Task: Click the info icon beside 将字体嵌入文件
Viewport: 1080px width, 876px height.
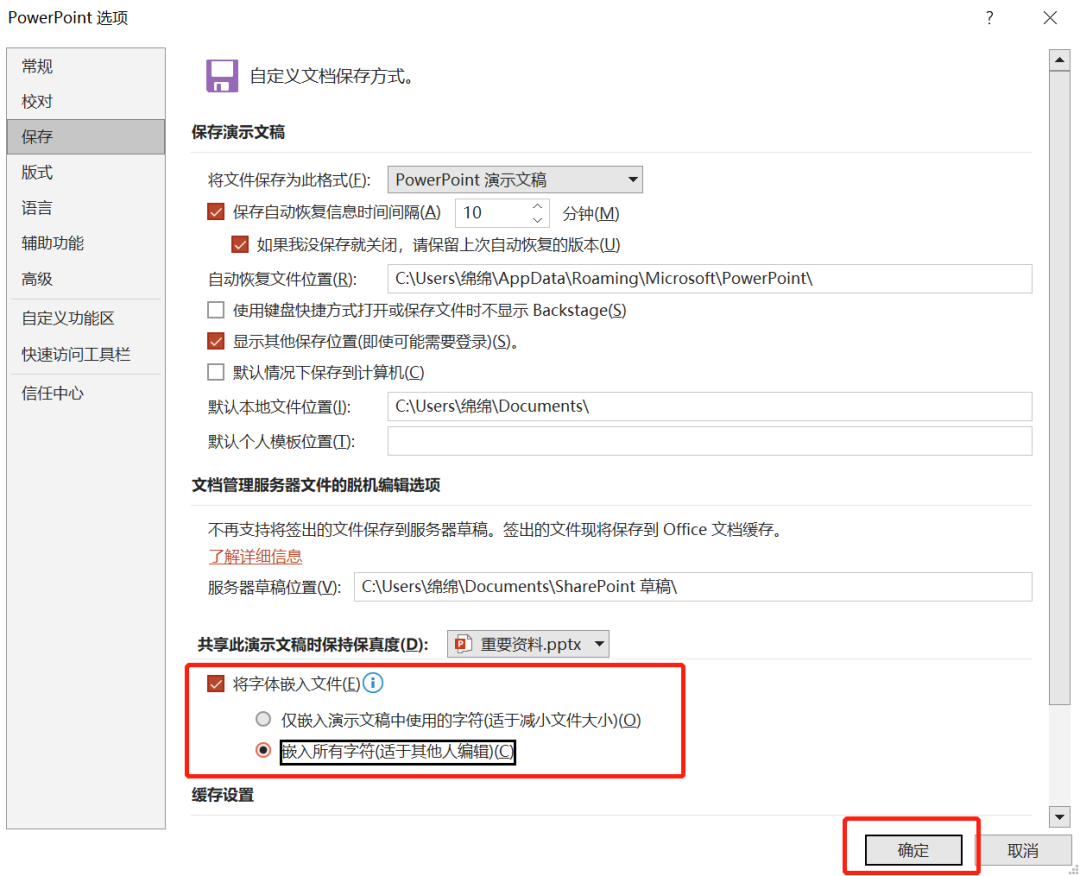Action: 373,683
